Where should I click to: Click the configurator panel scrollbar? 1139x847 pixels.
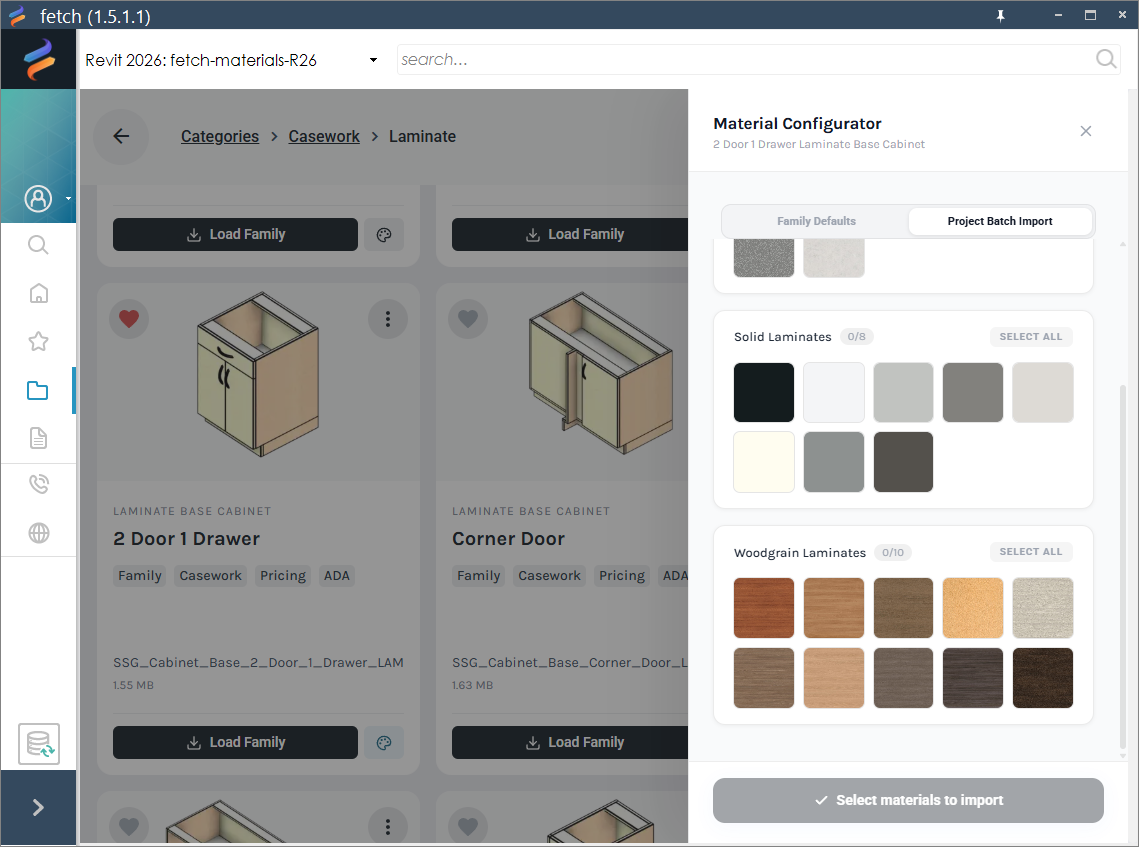pos(1123,567)
